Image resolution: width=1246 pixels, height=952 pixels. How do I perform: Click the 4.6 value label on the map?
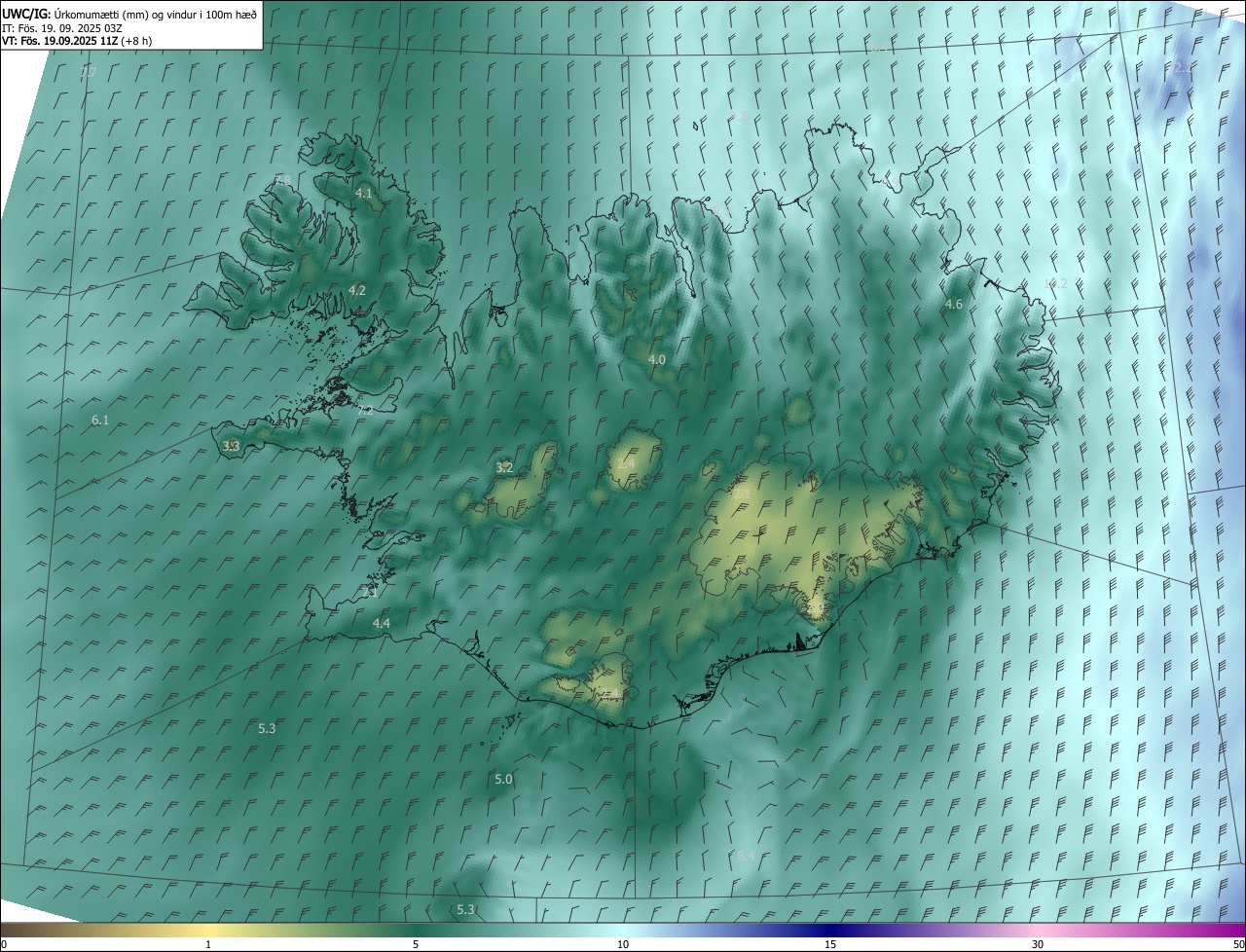coord(954,305)
